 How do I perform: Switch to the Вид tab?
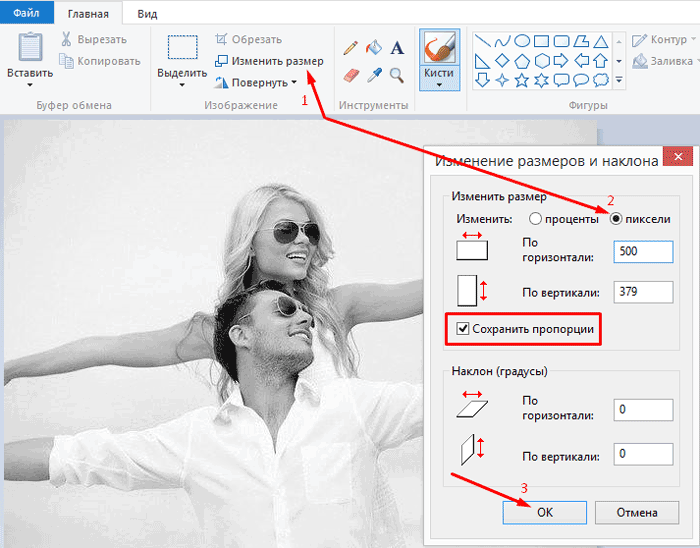tap(147, 14)
